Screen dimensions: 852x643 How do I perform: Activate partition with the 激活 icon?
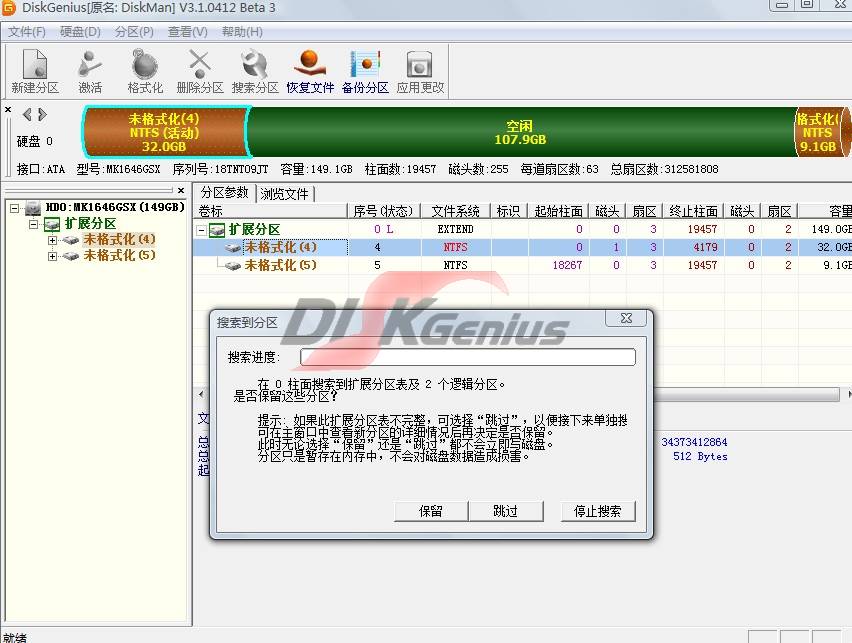click(90, 71)
